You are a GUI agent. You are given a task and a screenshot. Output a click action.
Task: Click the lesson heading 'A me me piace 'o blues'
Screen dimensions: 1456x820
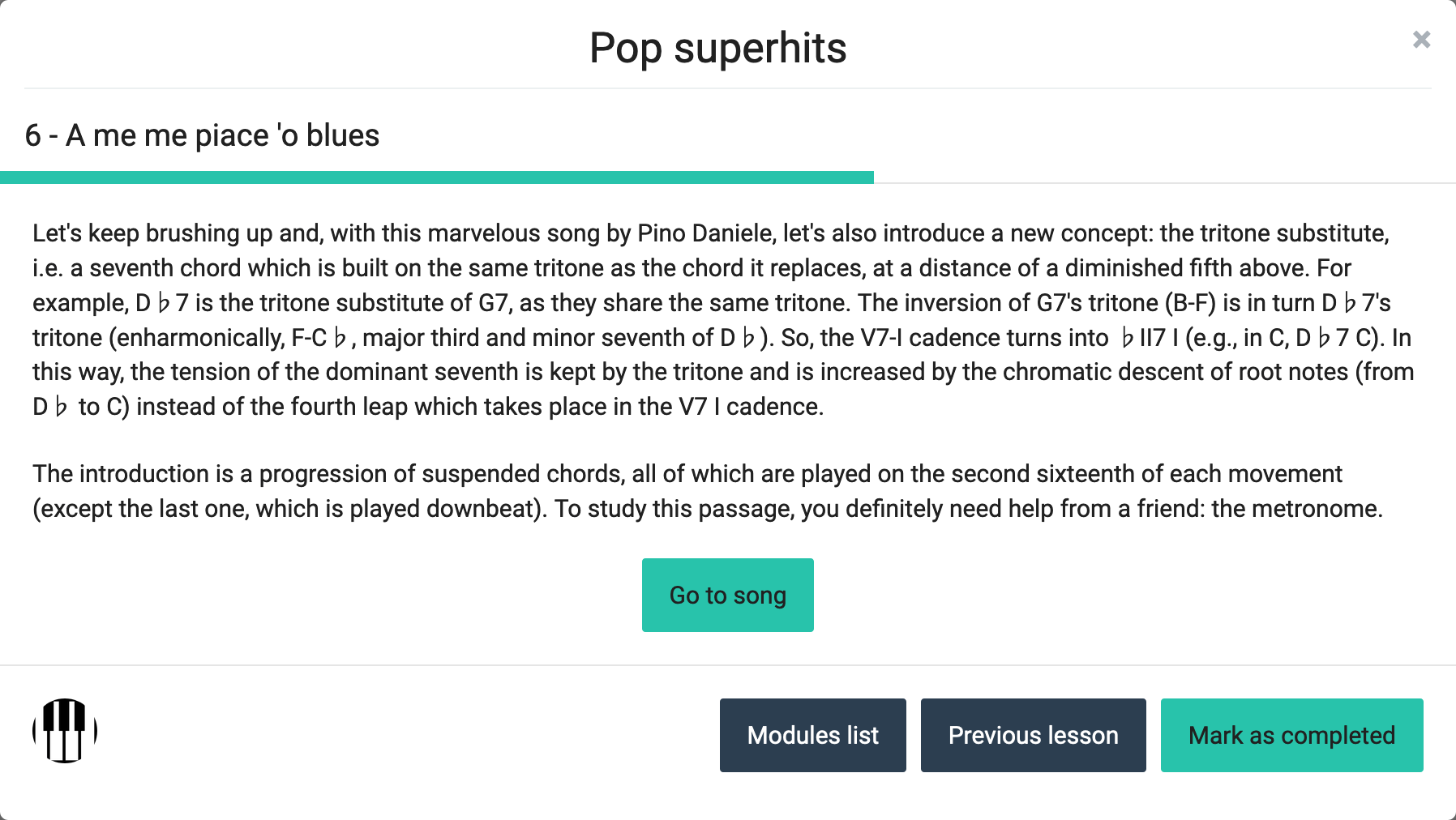point(203,135)
